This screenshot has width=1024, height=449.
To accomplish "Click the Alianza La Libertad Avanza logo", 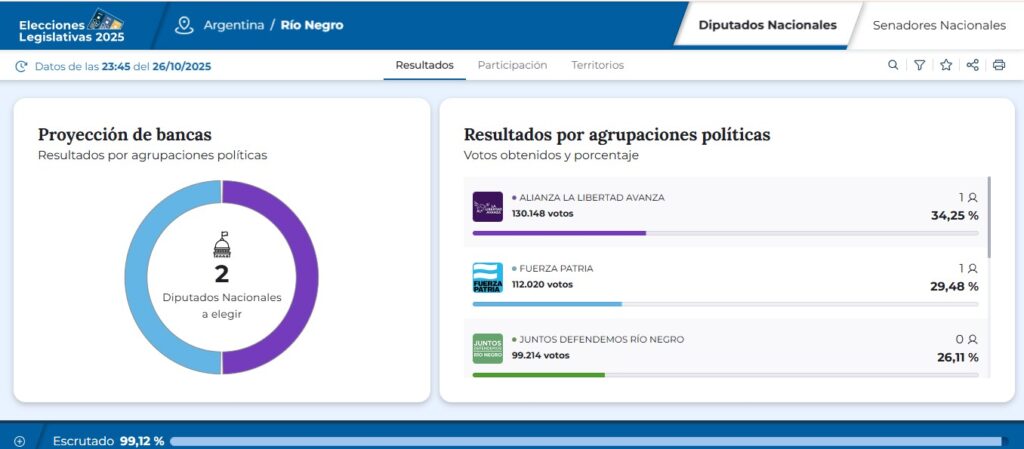I will click(487, 206).
